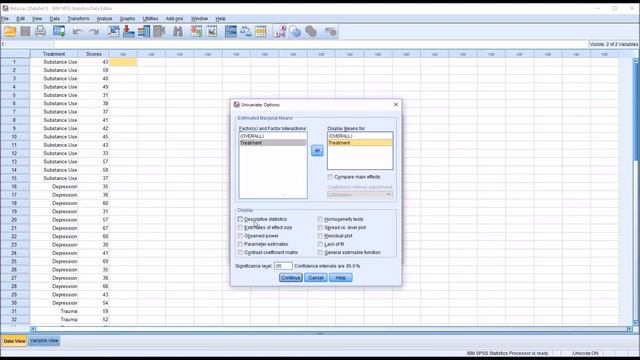Click the Treatment column header

[x=54, y=54]
